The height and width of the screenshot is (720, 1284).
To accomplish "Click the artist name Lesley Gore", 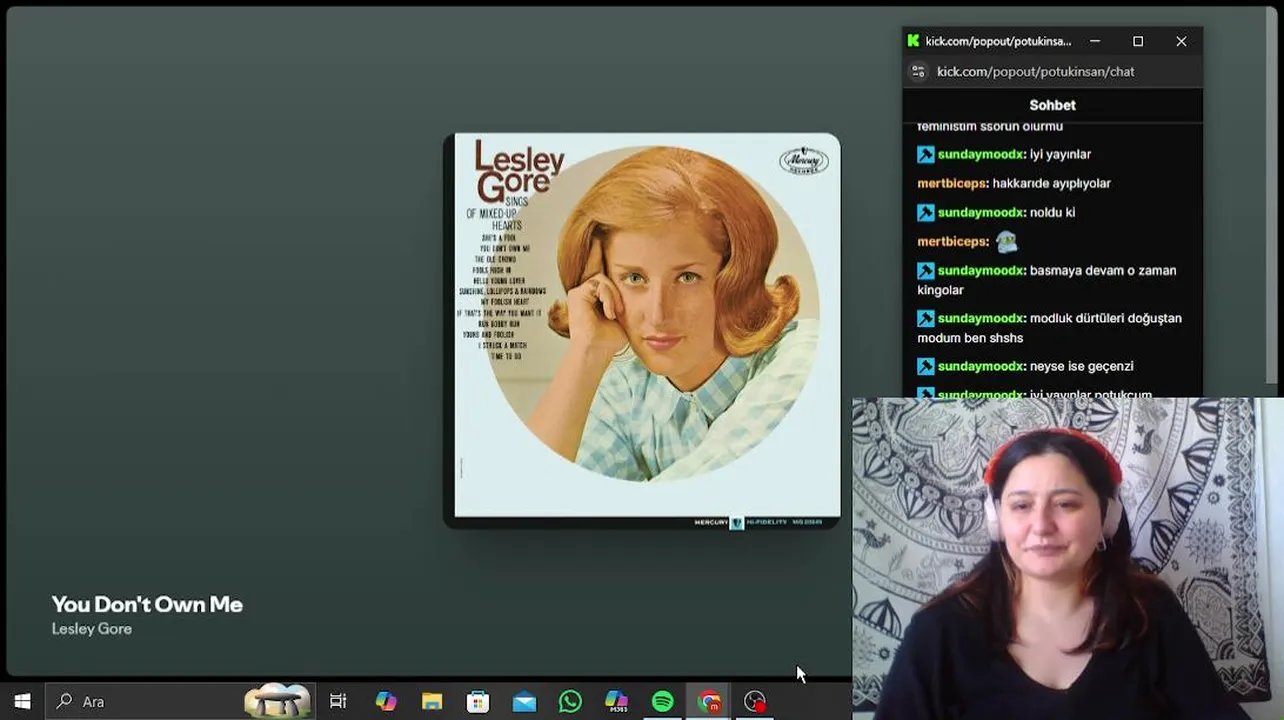I will pos(92,629).
